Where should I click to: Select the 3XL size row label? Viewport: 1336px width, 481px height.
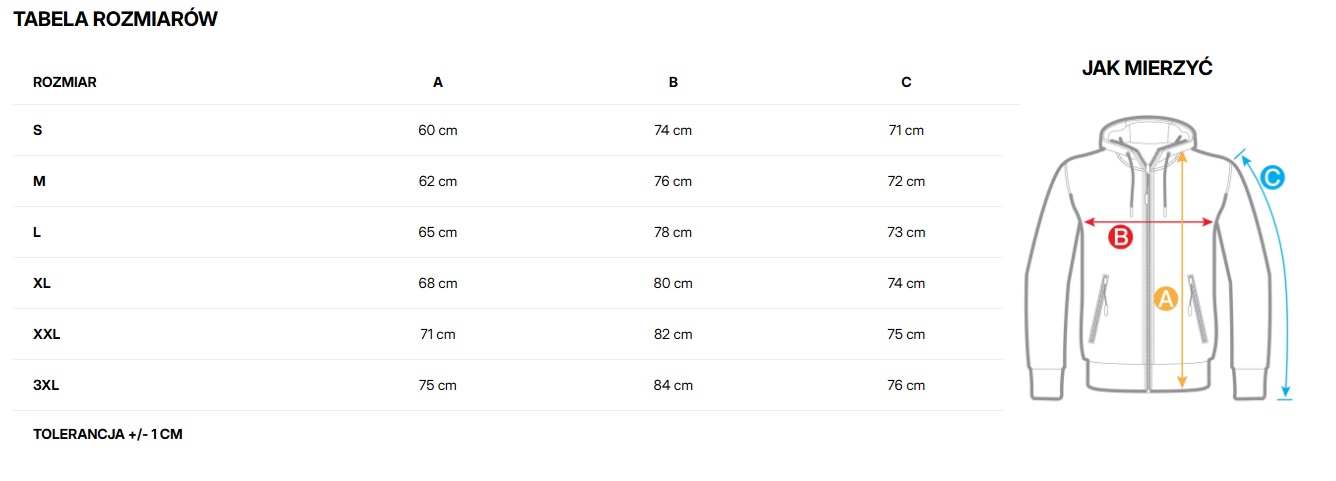point(46,385)
